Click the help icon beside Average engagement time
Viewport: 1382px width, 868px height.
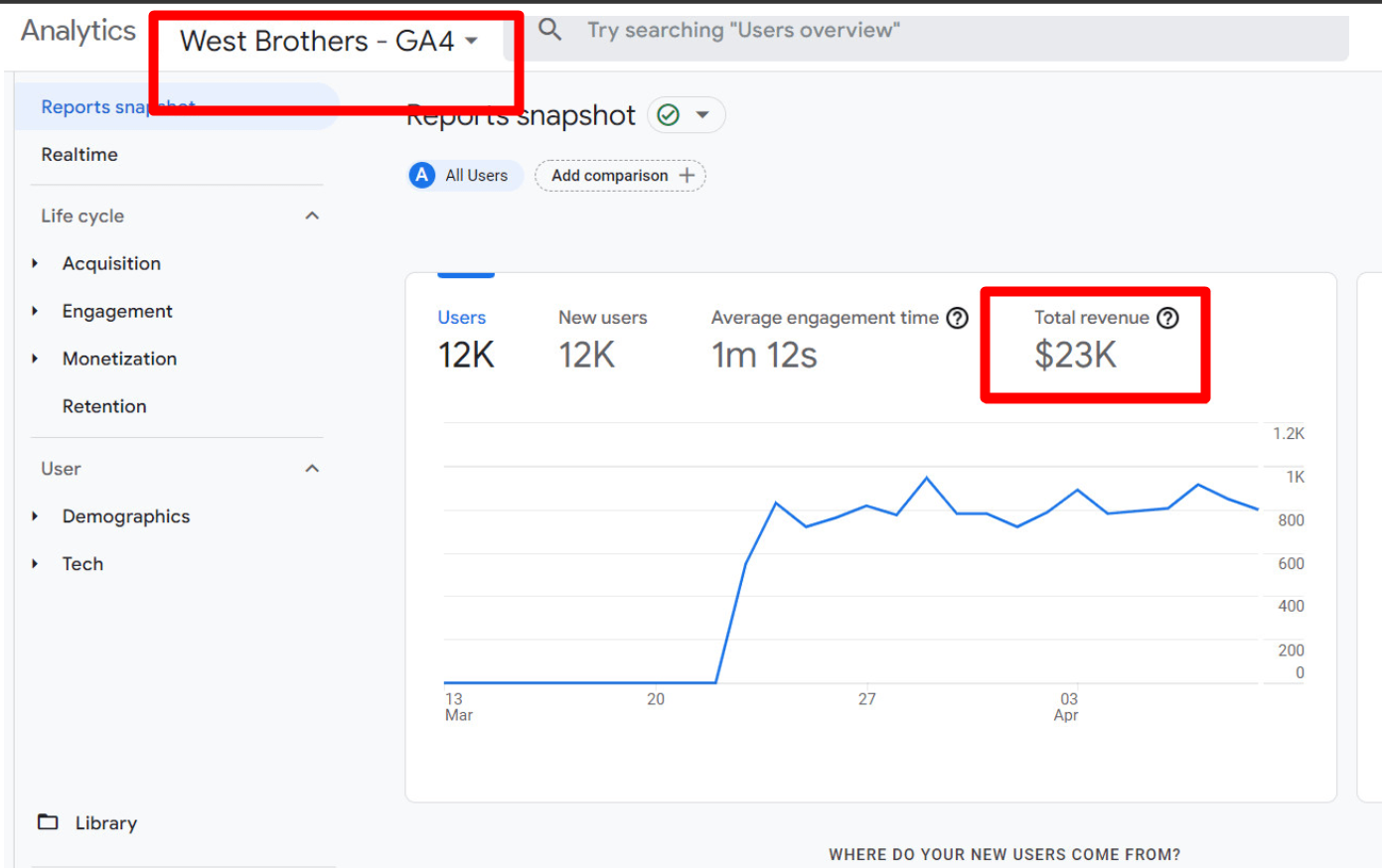point(957,318)
